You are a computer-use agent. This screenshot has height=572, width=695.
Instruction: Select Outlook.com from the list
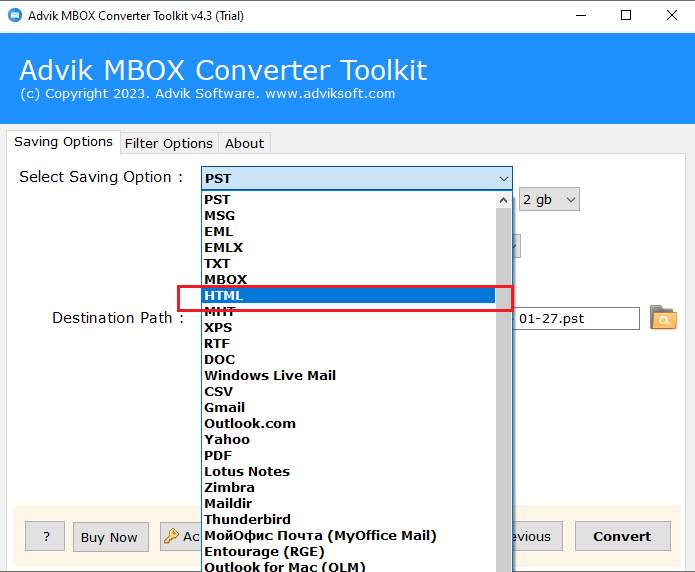[x=349, y=423]
